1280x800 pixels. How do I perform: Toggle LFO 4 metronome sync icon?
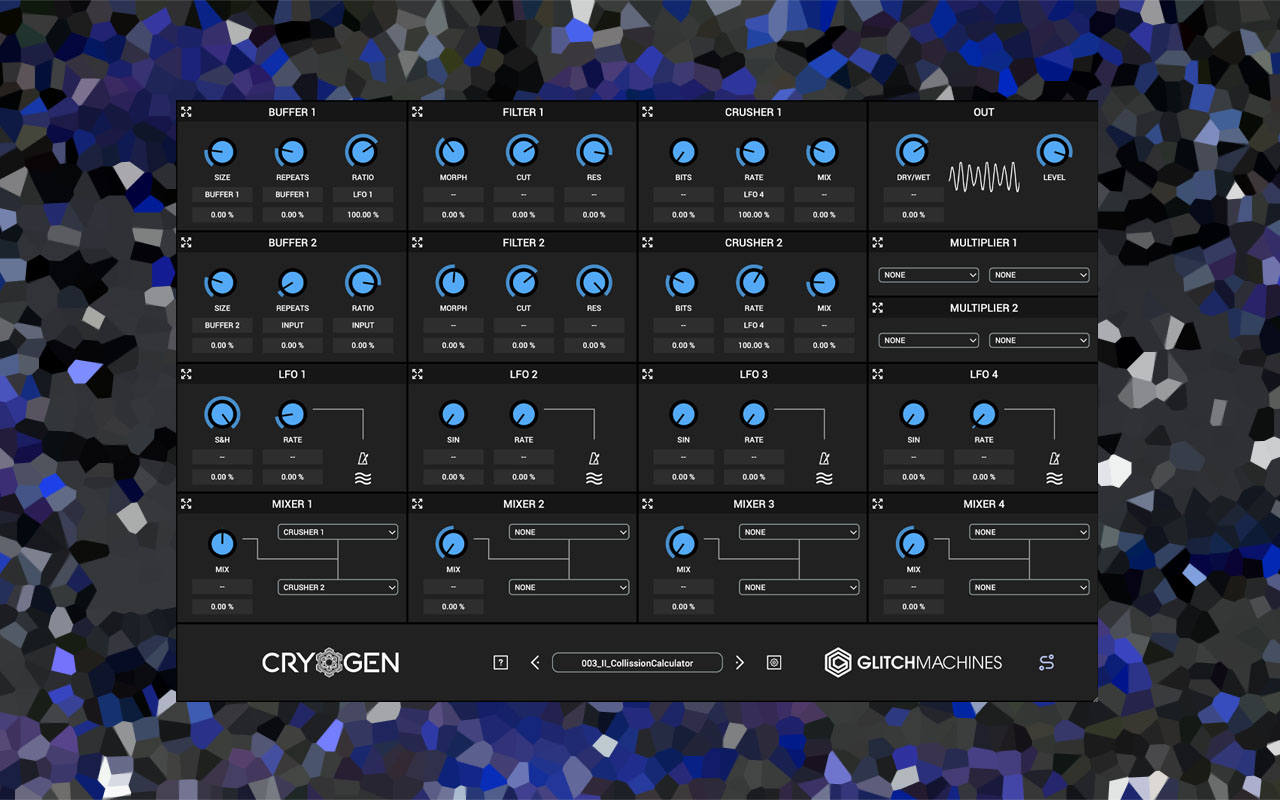point(1054,459)
